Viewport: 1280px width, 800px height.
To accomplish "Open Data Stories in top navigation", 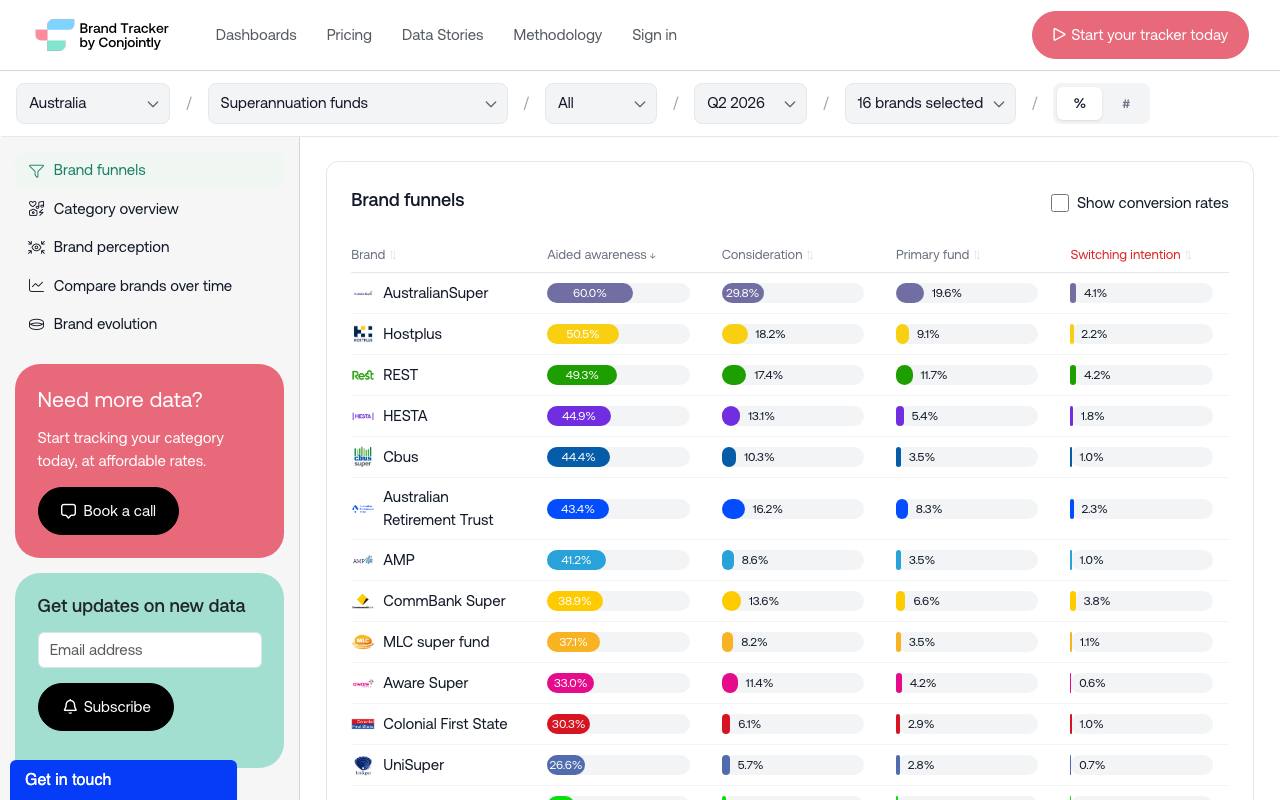I will [442, 35].
